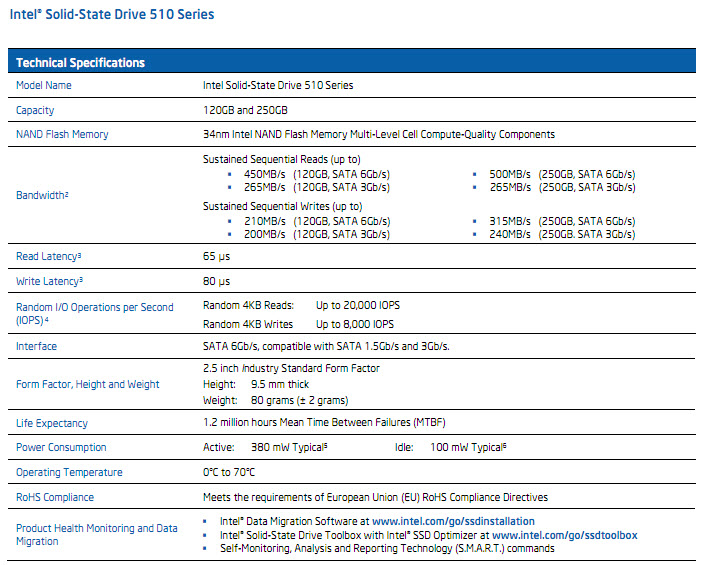Click the '34nm Intel NAND Flash Memory' description
704x565 pixels.
379,134
